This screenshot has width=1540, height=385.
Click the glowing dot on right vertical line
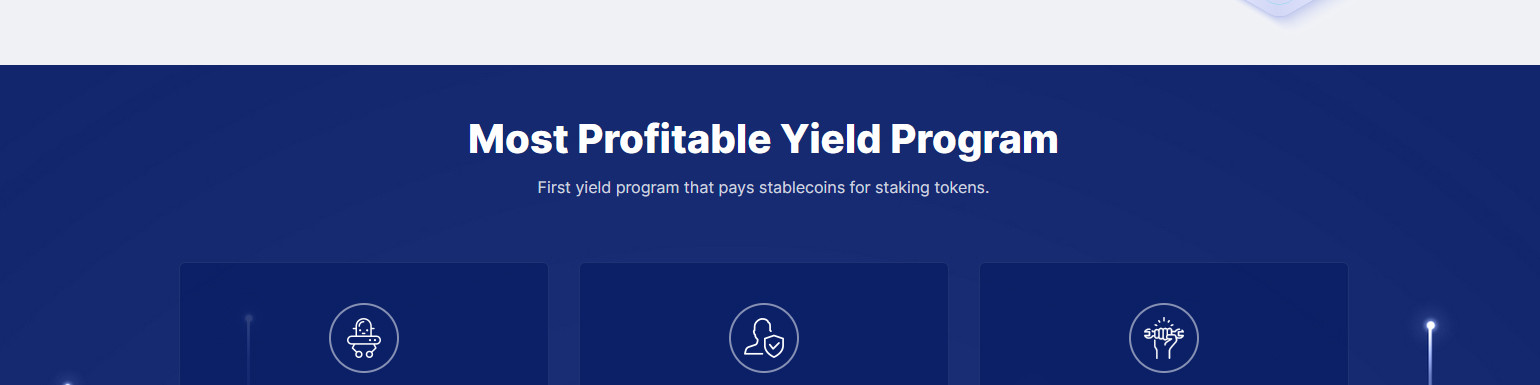point(1431,325)
